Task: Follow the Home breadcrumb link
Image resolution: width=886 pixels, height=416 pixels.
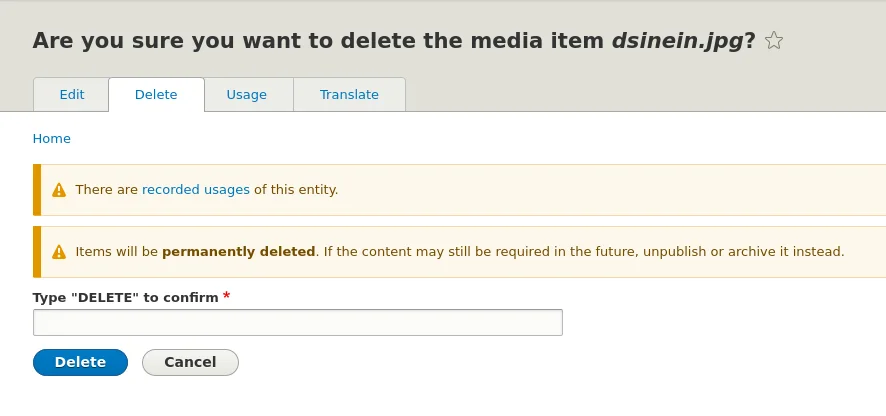Action: click(x=51, y=138)
